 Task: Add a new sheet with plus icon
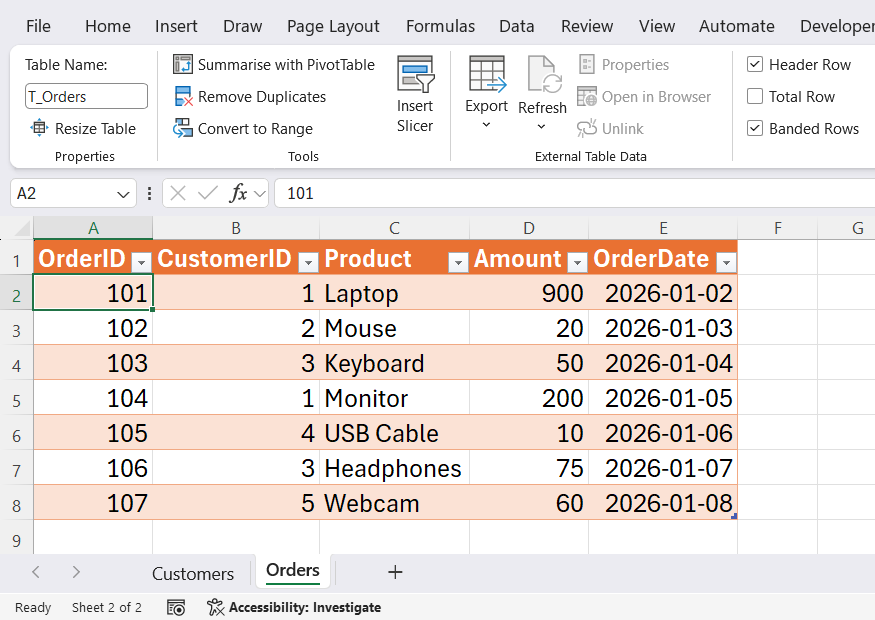coord(395,572)
